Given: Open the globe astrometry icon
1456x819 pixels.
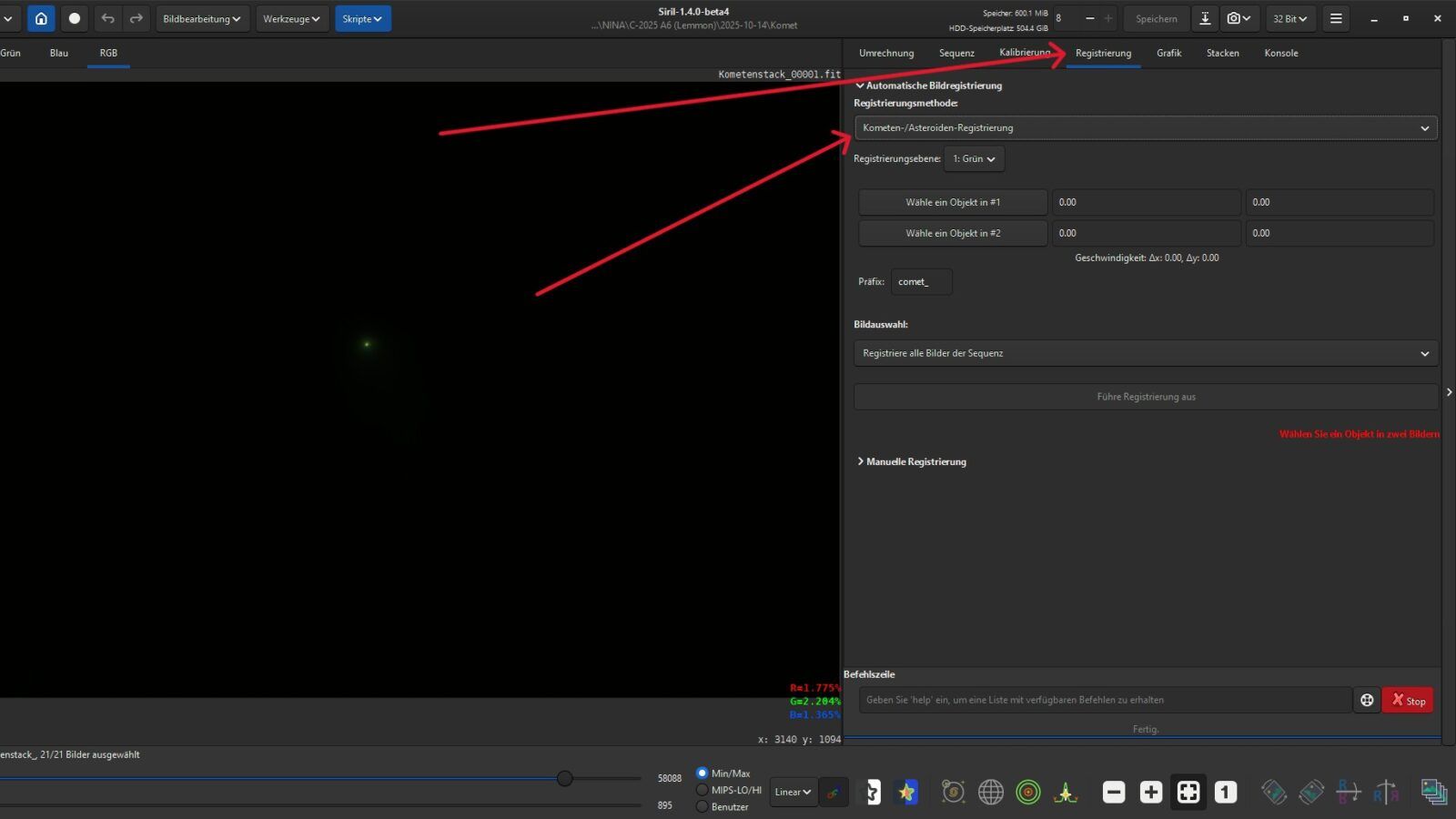Looking at the screenshot, I should (991, 793).
